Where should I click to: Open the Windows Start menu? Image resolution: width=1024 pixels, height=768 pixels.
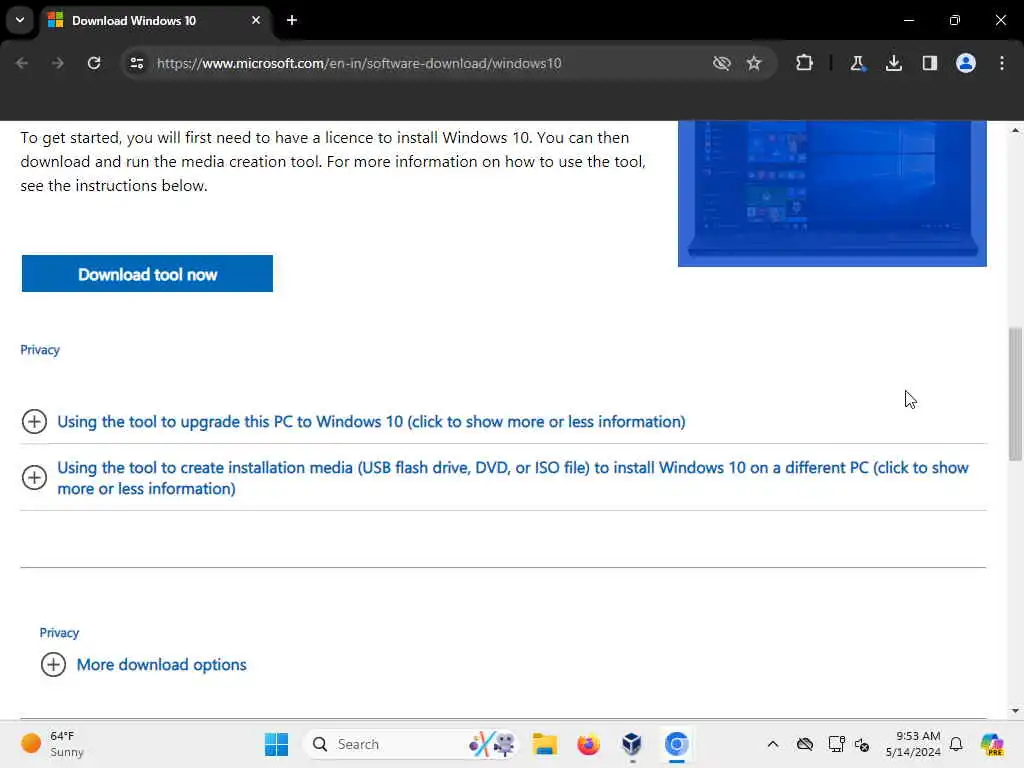[x=276, y=744]
